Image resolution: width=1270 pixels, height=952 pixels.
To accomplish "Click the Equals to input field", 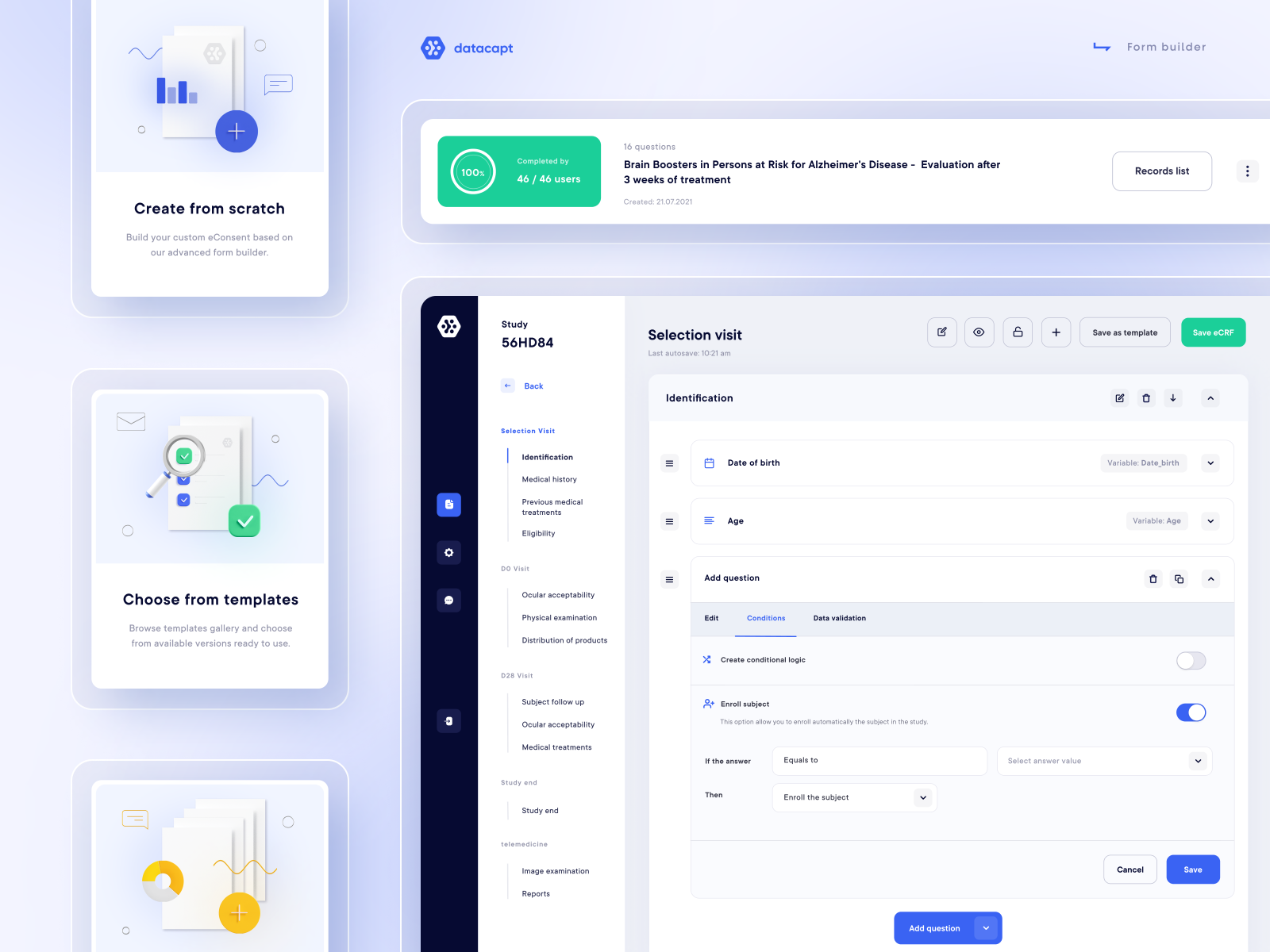I will click(879, 761).
